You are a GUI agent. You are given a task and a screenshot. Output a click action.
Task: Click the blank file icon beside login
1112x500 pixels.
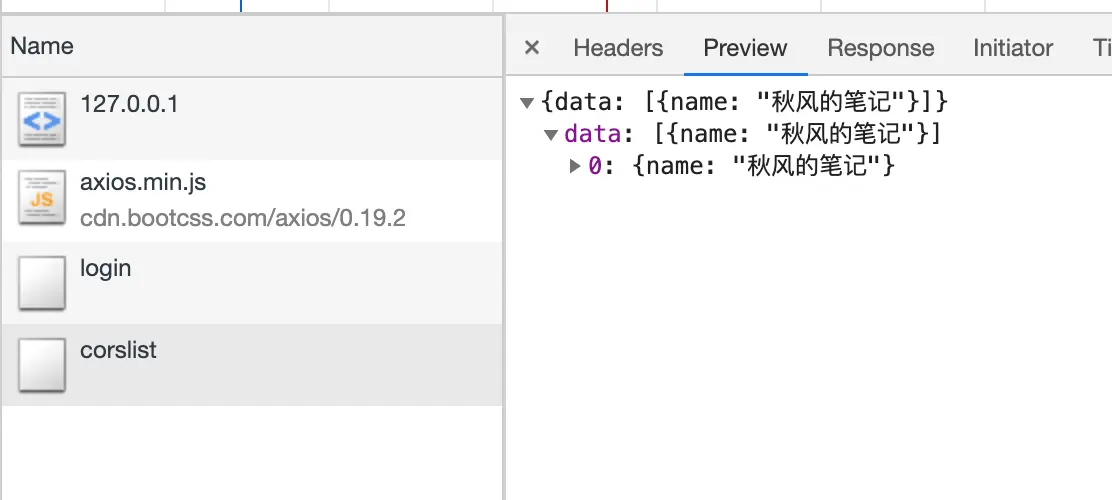pos(42,283)
